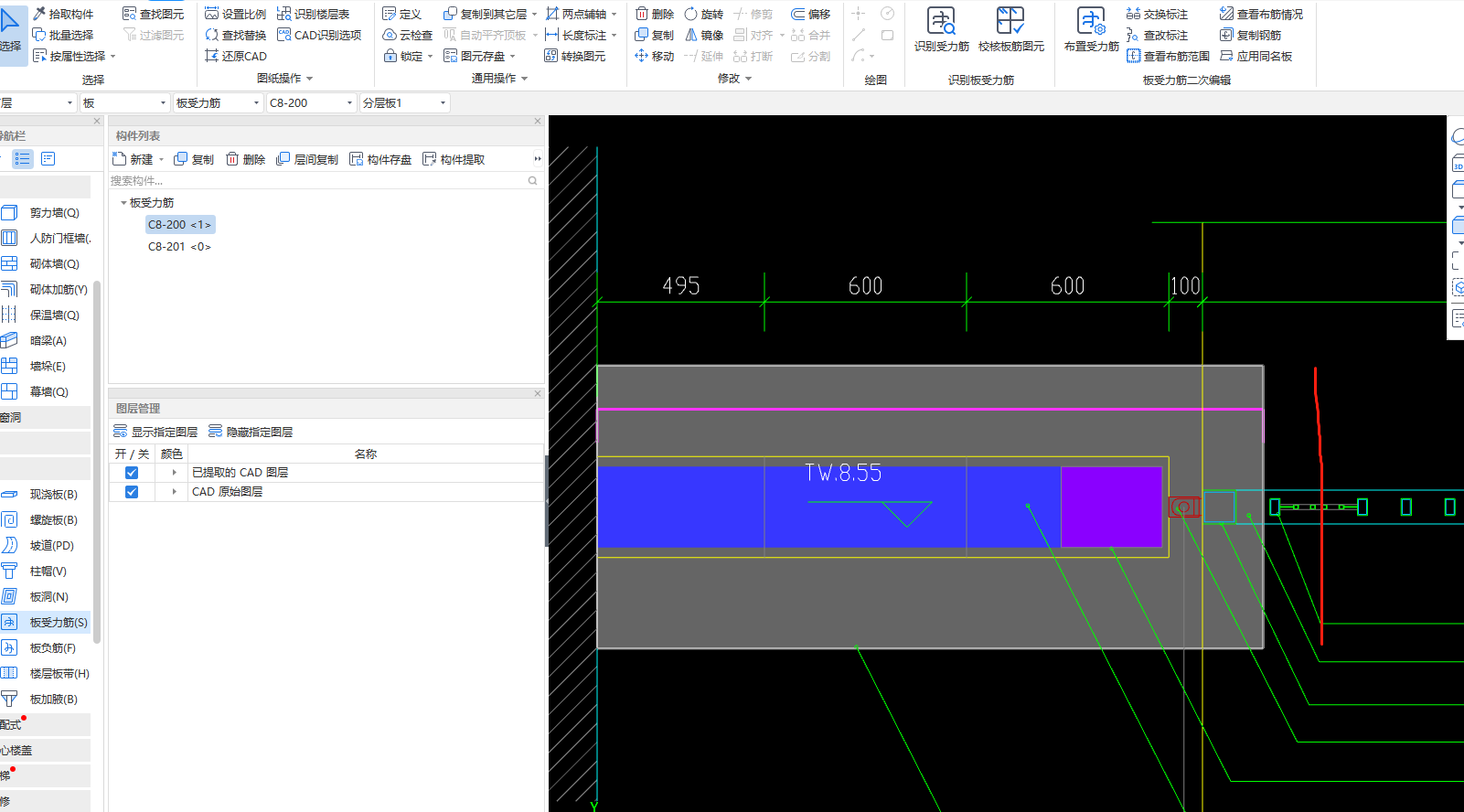The height and width of the screenshot is (812, 1464).
Task: Click 删除 delete in the modify group
Action: (655, 14)
